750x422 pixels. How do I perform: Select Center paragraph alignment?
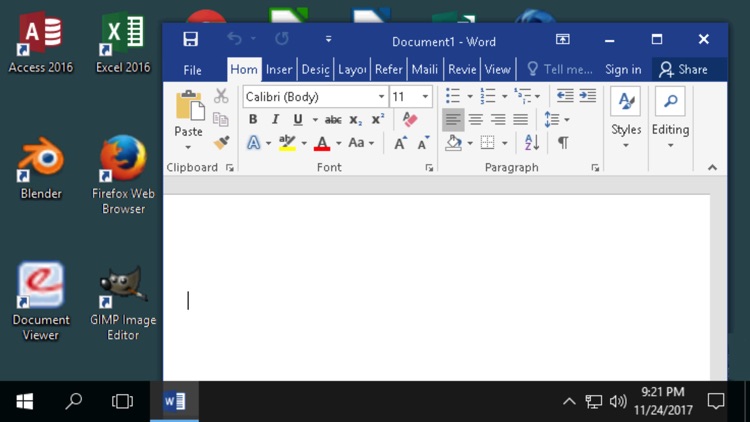coord(475,119)
